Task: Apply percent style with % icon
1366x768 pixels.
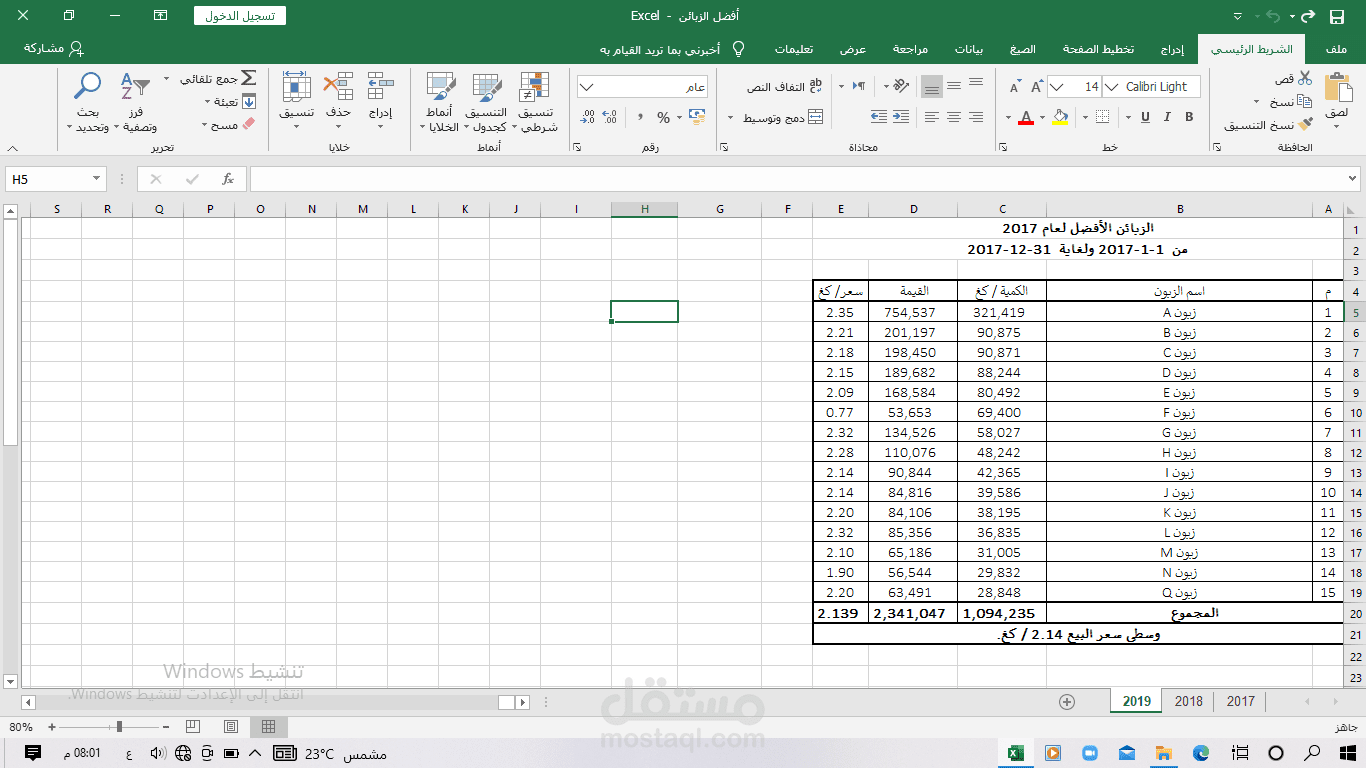Action: pyautogui.click(x=663, y=118)
